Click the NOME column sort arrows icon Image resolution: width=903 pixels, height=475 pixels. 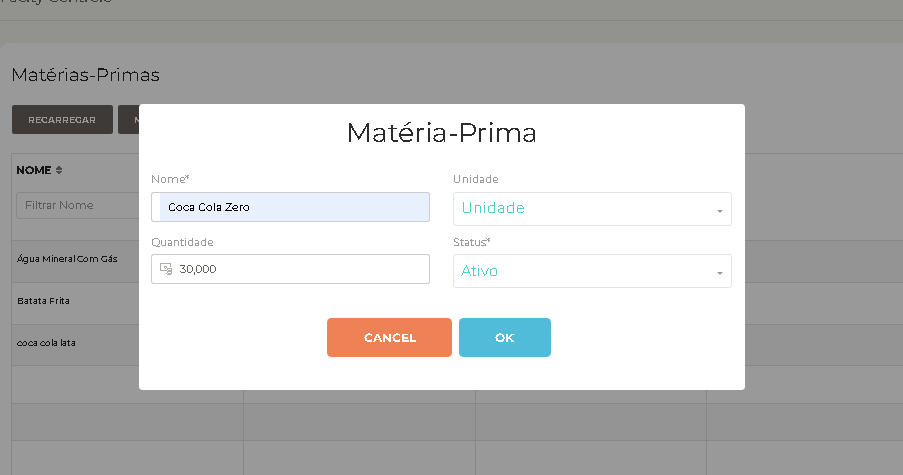pos(59,170)
